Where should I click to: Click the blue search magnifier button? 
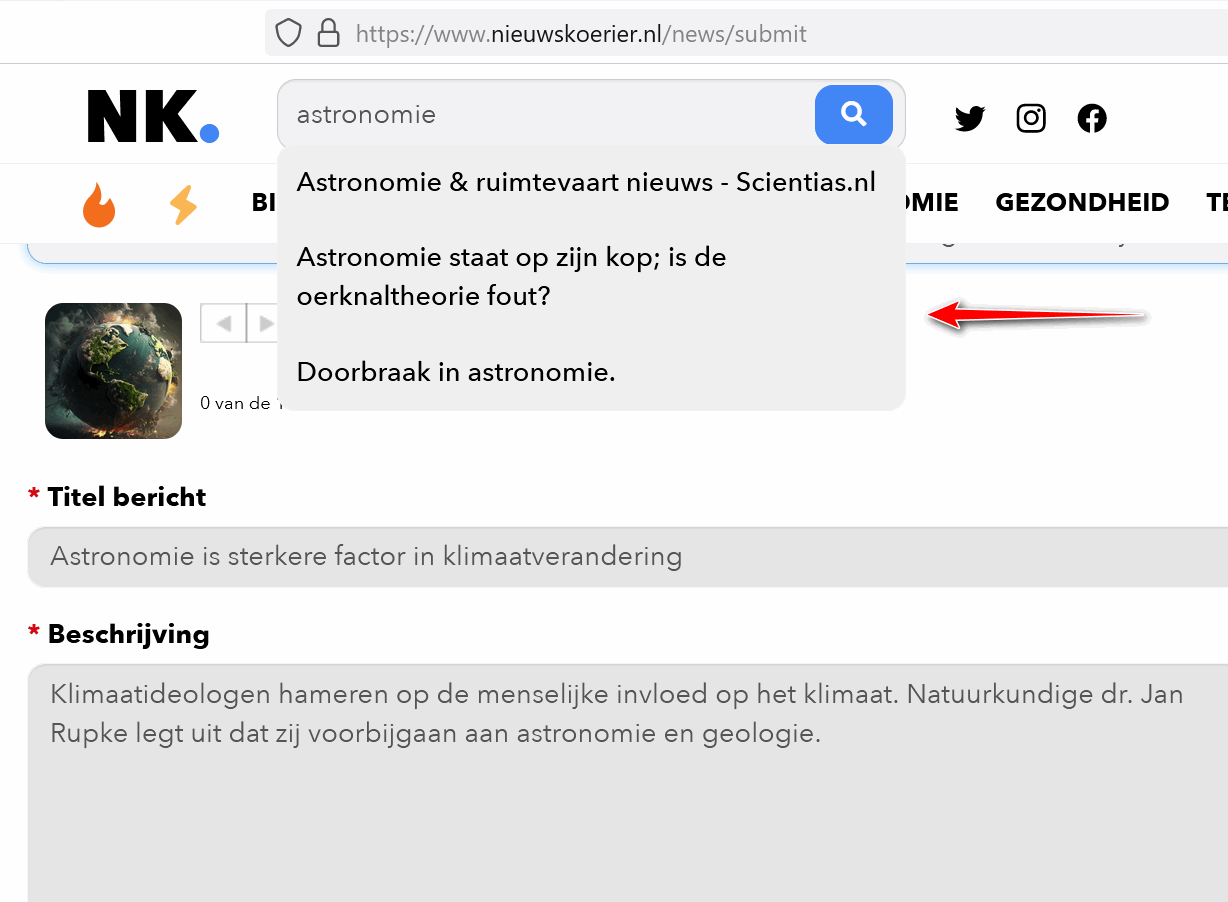[x=853, y=115]
